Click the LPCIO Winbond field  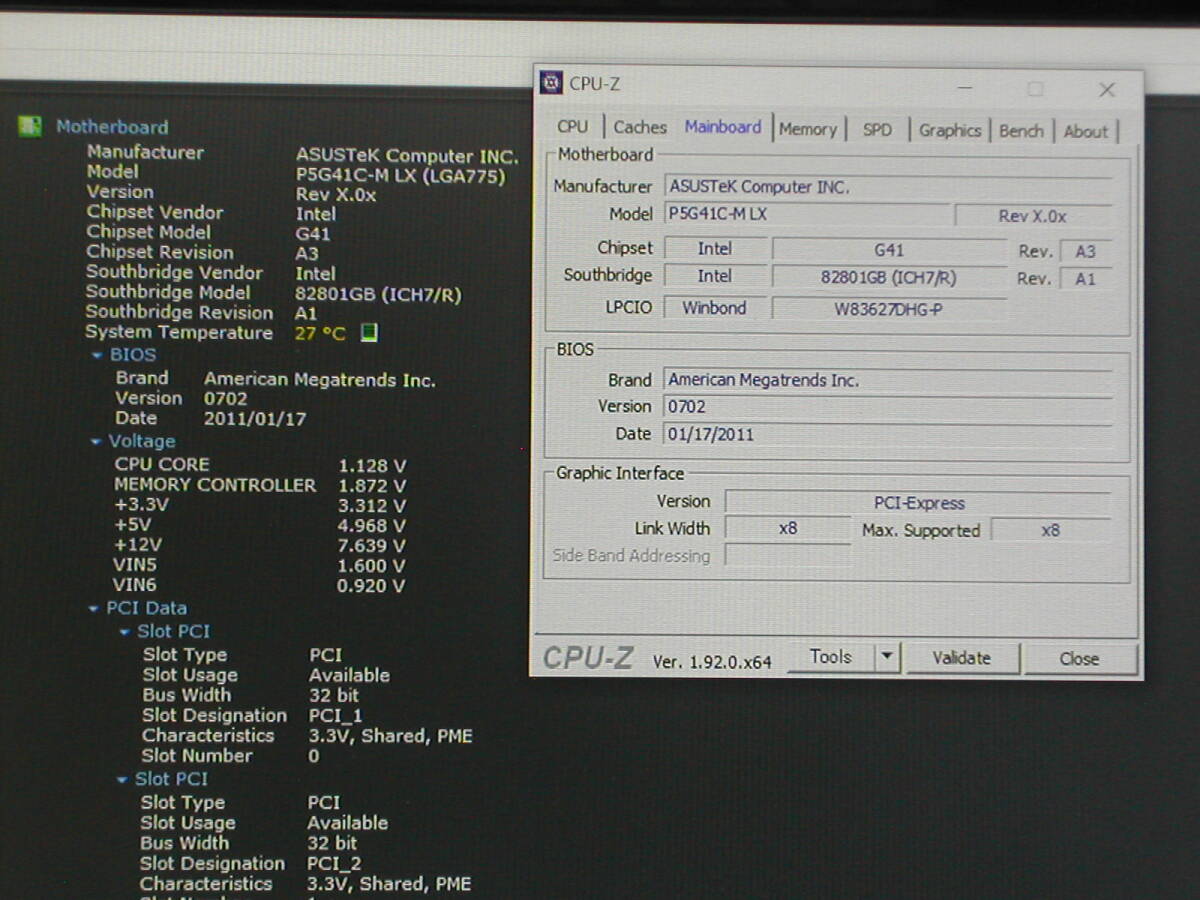coord(715,308)
